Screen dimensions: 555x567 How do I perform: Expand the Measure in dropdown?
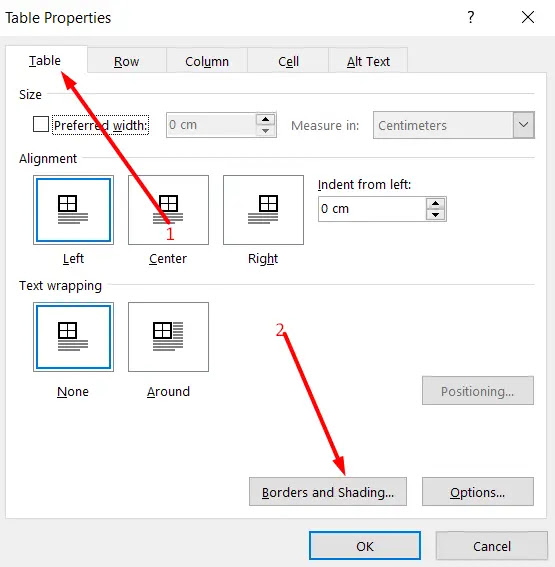click(523, 125)
